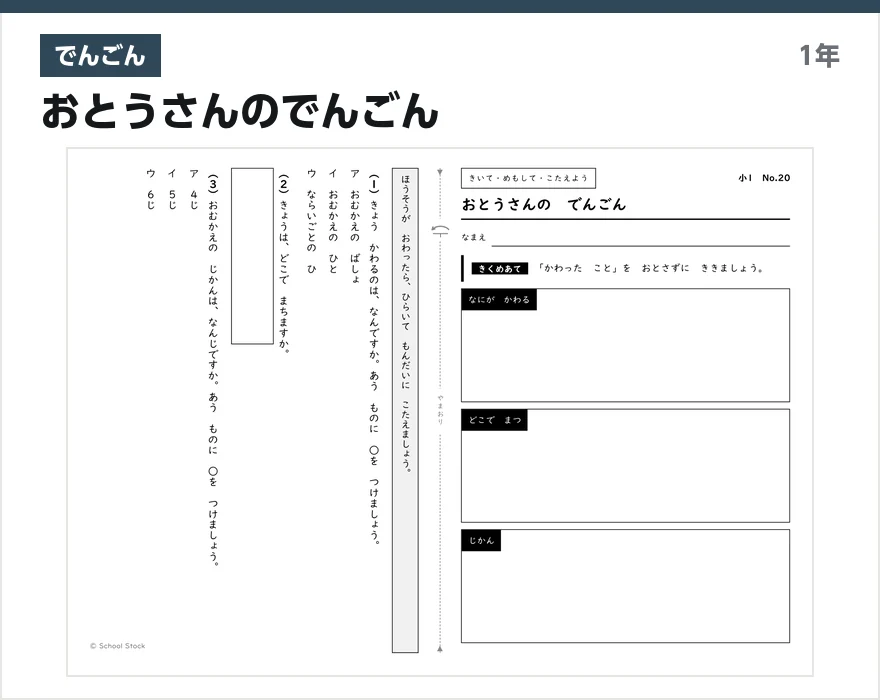Click the かわった こと を おとさずに goal sentence

651,268
